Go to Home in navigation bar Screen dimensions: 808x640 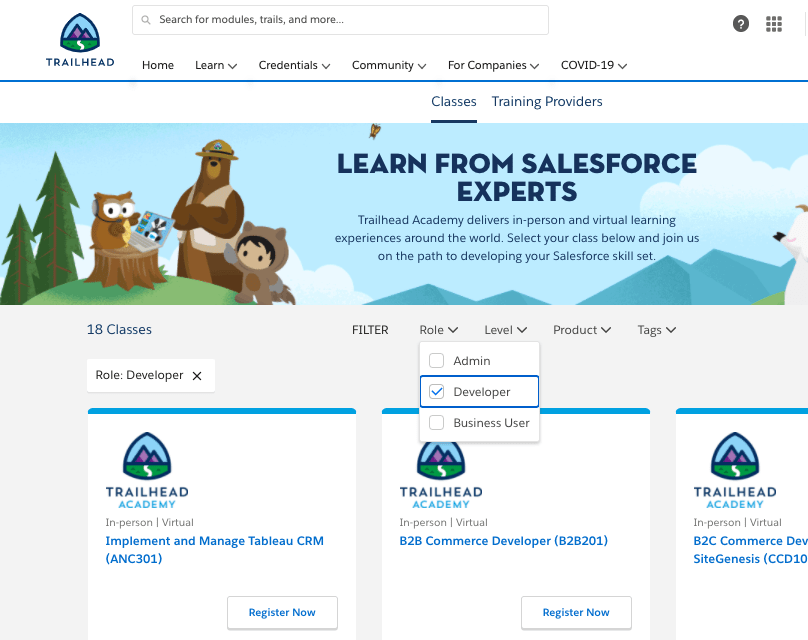[x=158, y=65]
